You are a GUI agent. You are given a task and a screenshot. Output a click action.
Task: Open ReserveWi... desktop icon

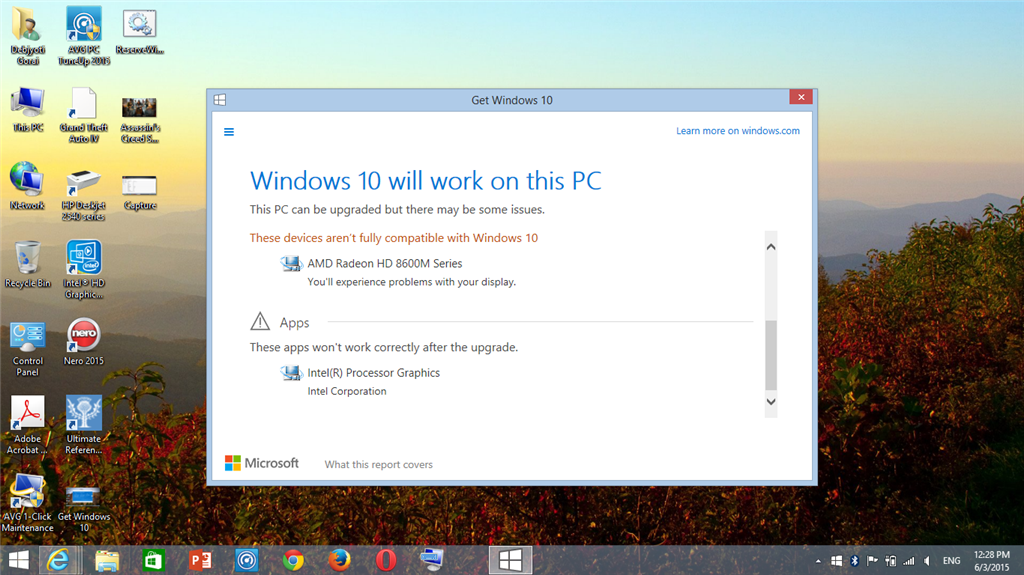click(139, 31)
